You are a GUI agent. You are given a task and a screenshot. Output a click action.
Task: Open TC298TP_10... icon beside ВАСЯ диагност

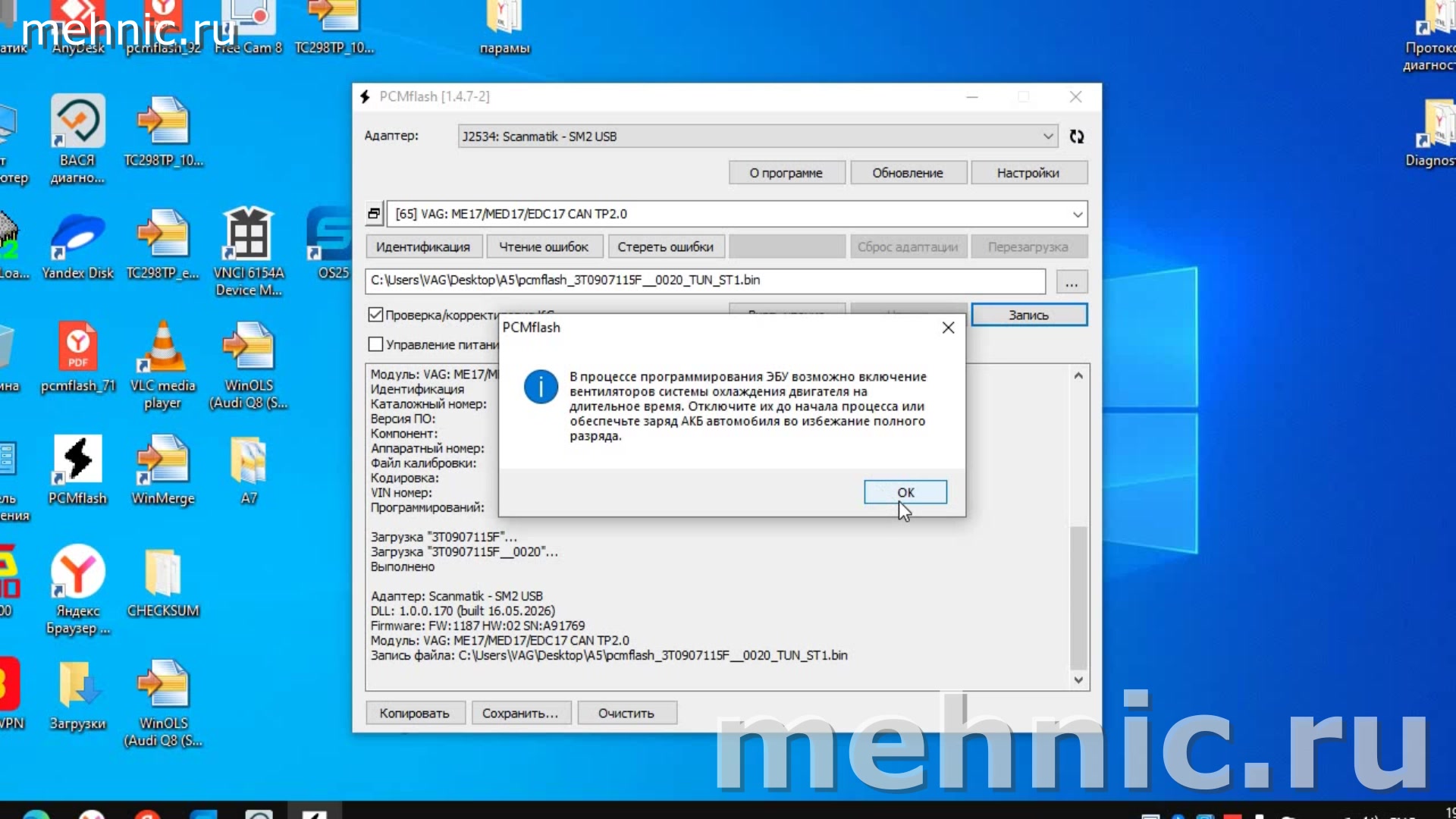(163, 132)
